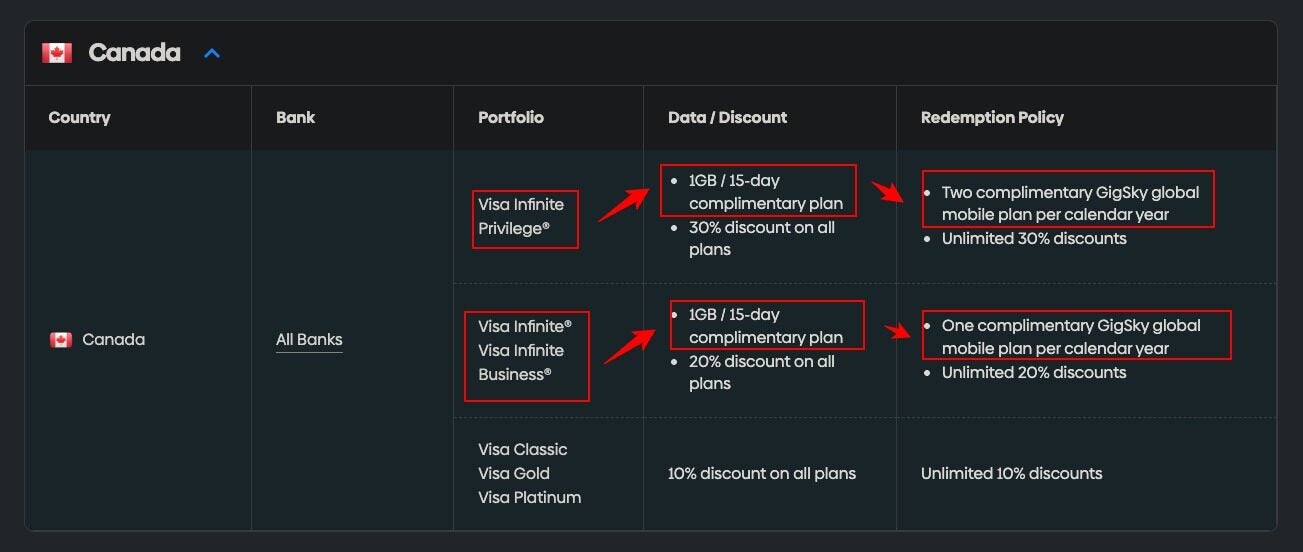
Task: Click the Redemption Policy column header
Action: pyautogui.click(x=992, y=117)
